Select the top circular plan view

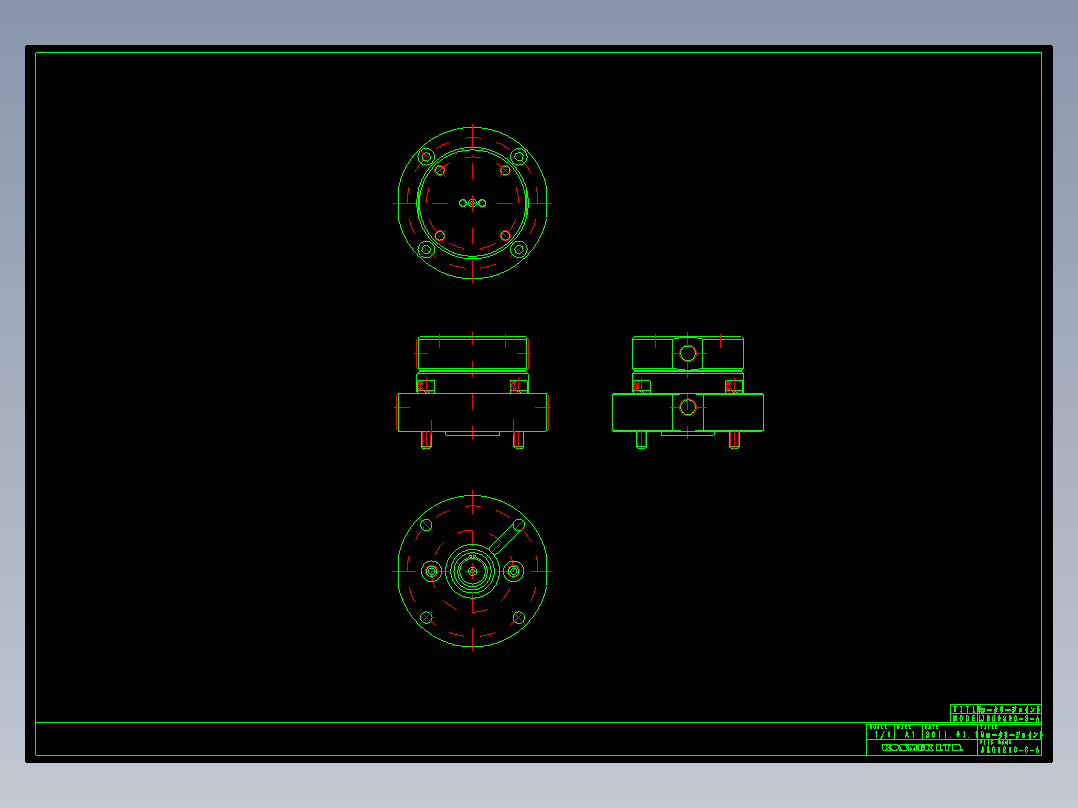[x=472, y=203]
